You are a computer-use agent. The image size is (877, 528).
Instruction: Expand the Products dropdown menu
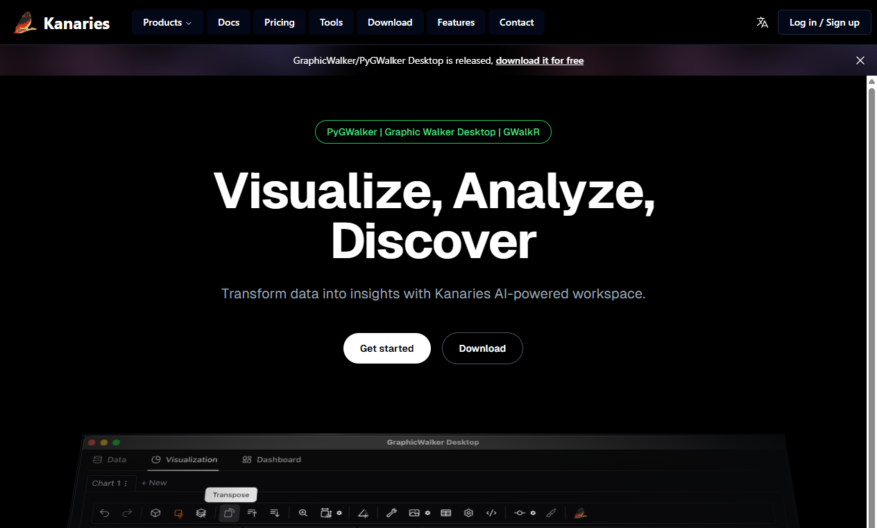[x=167, y=22]
